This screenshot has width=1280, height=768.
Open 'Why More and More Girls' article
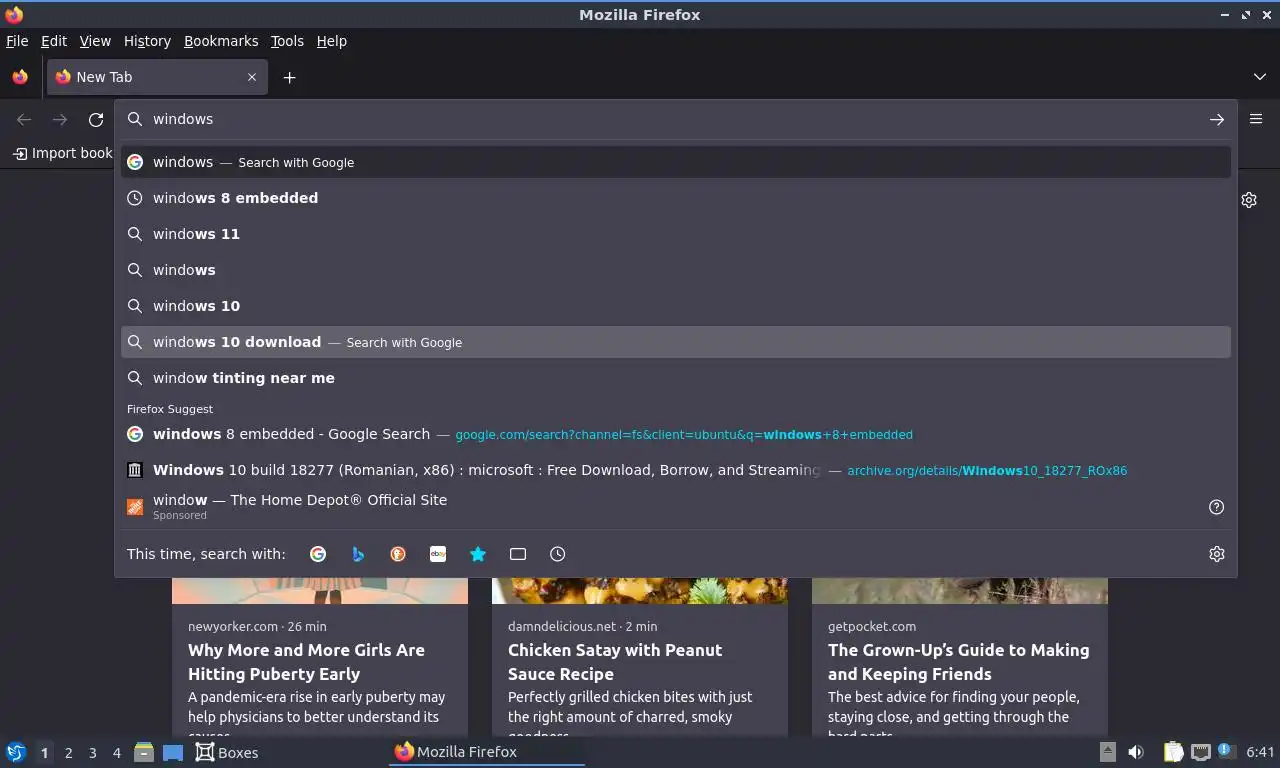[x=306, y=662]
